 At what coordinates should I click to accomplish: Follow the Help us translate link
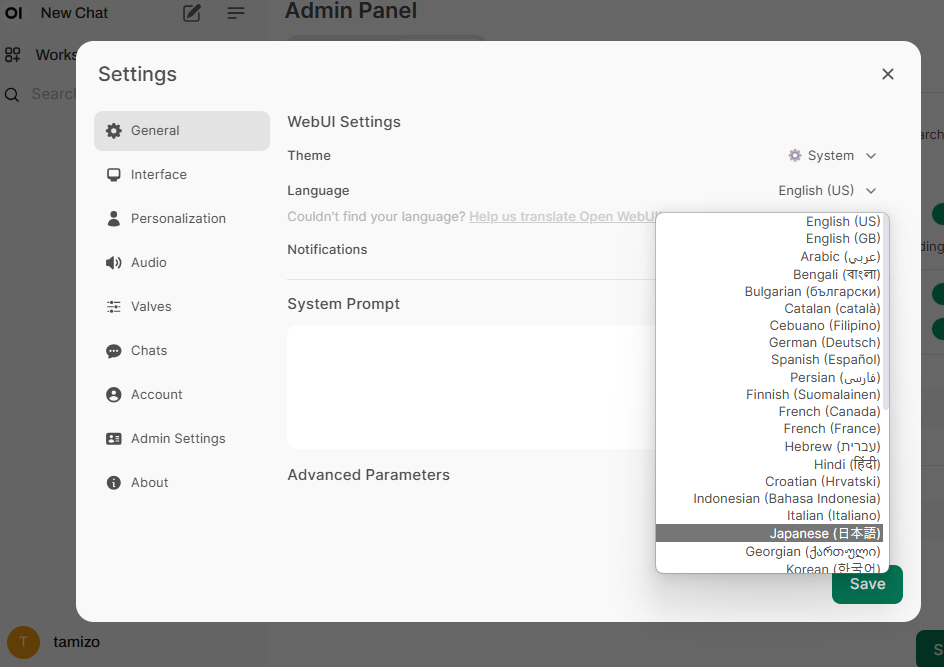[562, 217]
